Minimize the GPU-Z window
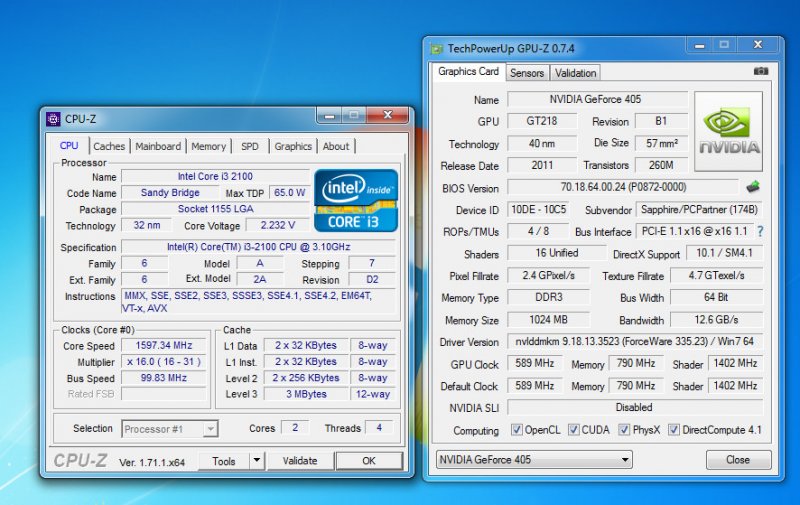800x505 pixels. click(699, 45)
